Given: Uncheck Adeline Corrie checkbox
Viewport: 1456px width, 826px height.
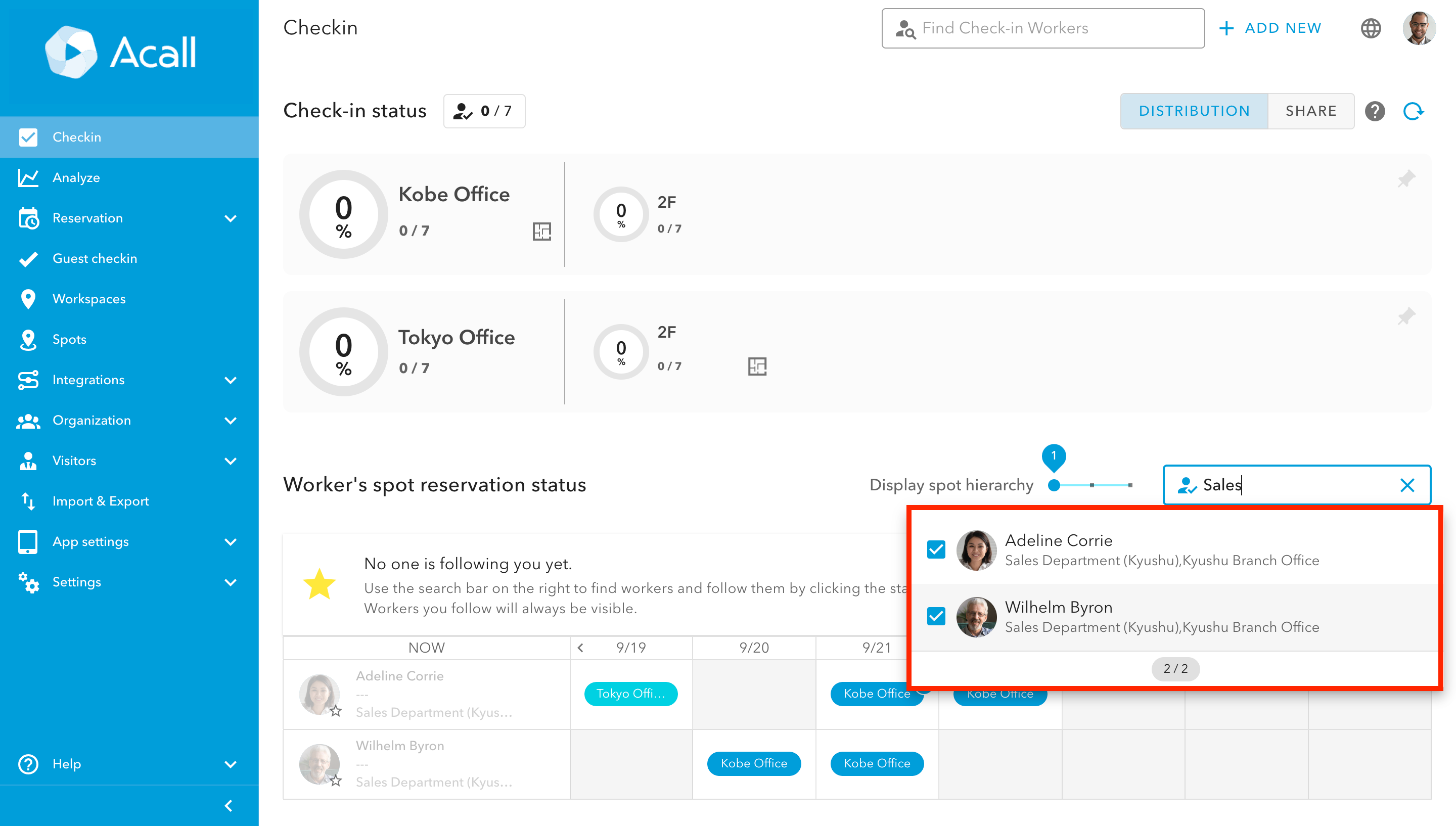Looking at the screenshot, I should [x=936, y=549].
